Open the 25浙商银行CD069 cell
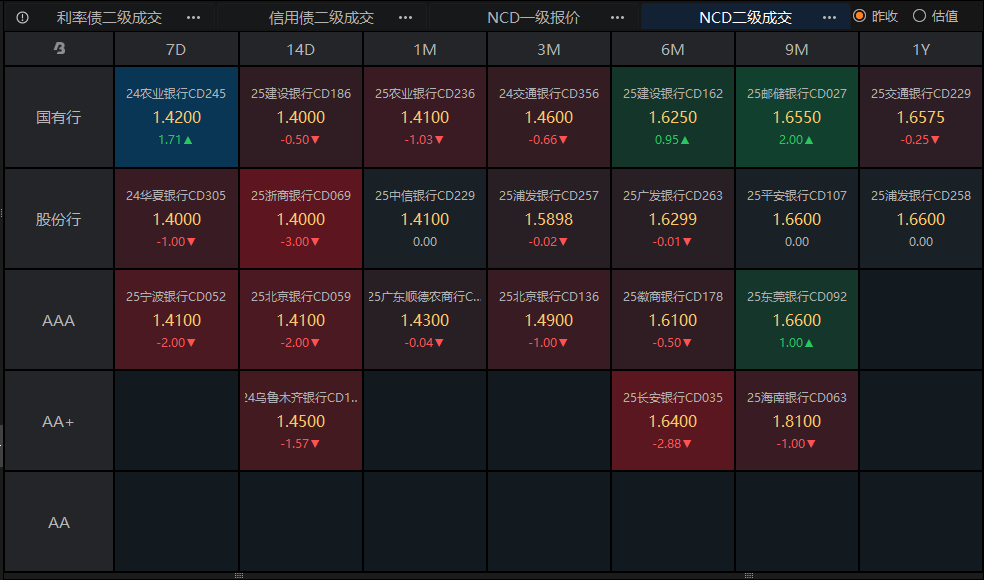The width and height of the screenshot is (984, 580). point(301,218)
